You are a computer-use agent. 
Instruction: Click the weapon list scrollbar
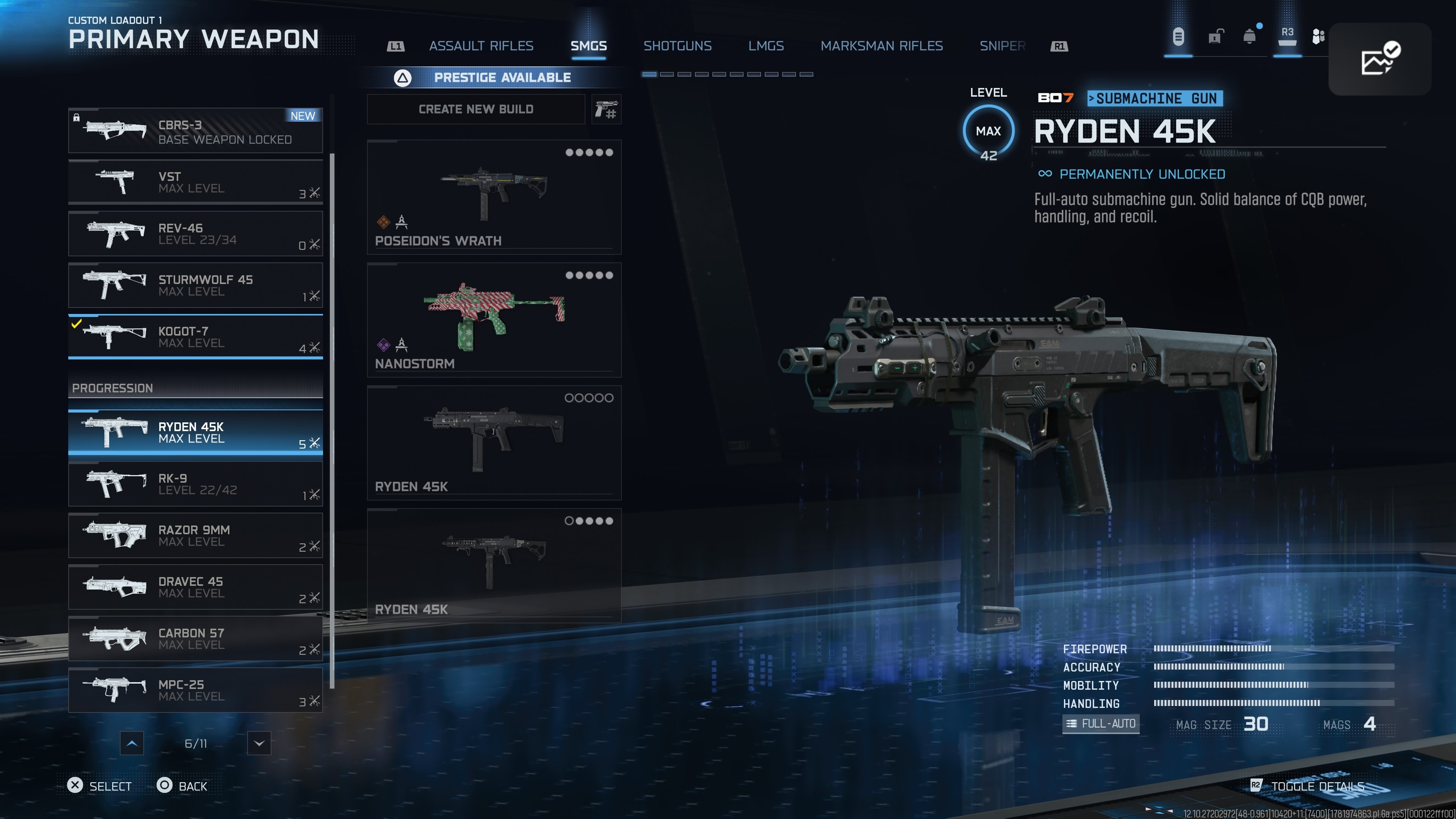point(332,421)
